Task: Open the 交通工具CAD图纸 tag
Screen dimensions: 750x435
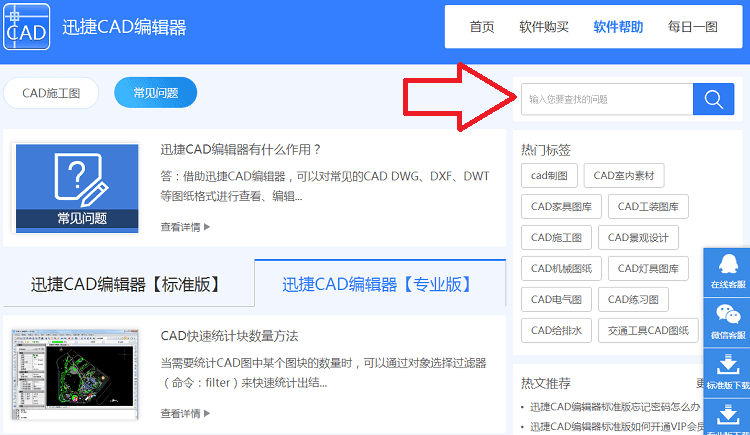Action: pos(648,331)
